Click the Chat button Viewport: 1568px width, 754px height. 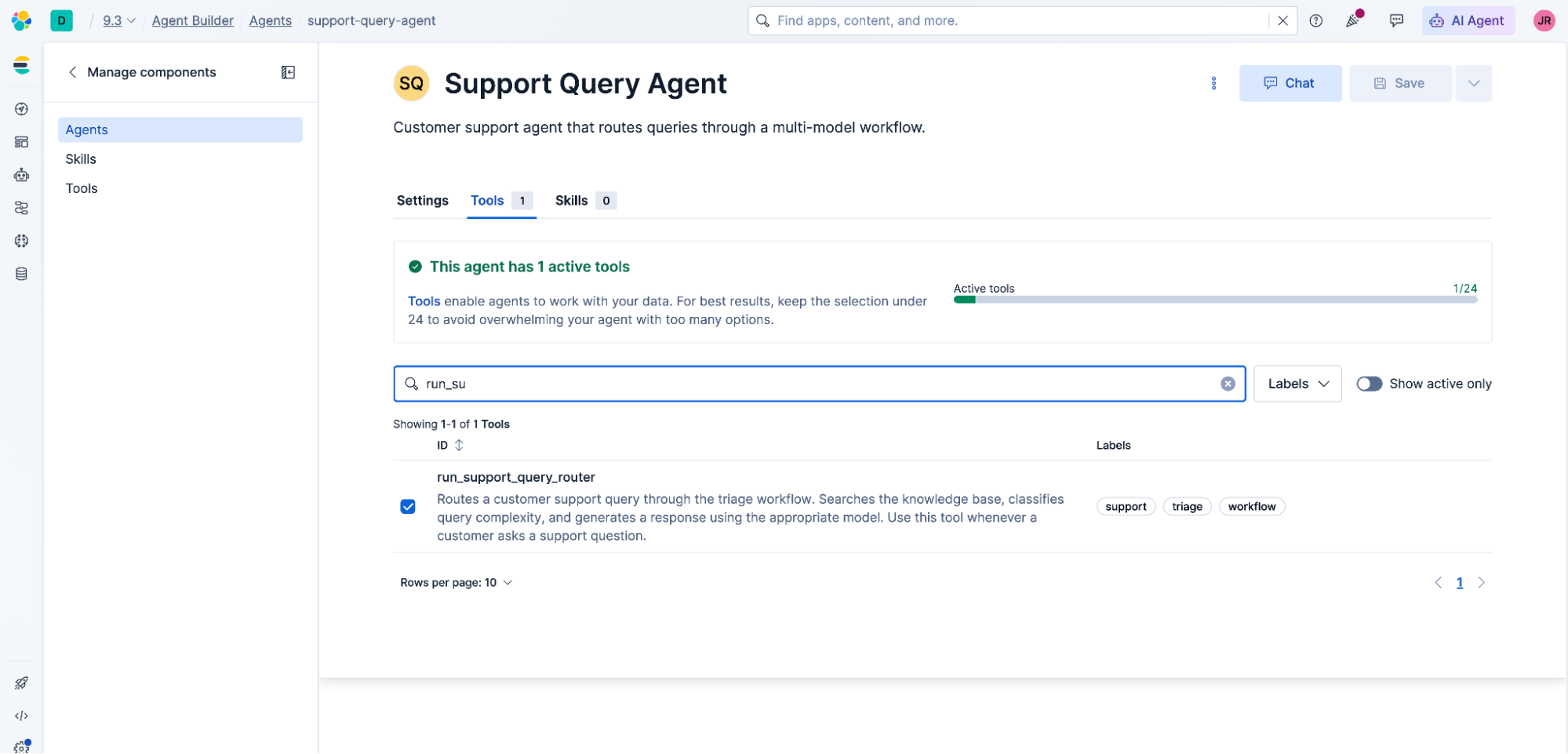click(x=1290, y=83)
